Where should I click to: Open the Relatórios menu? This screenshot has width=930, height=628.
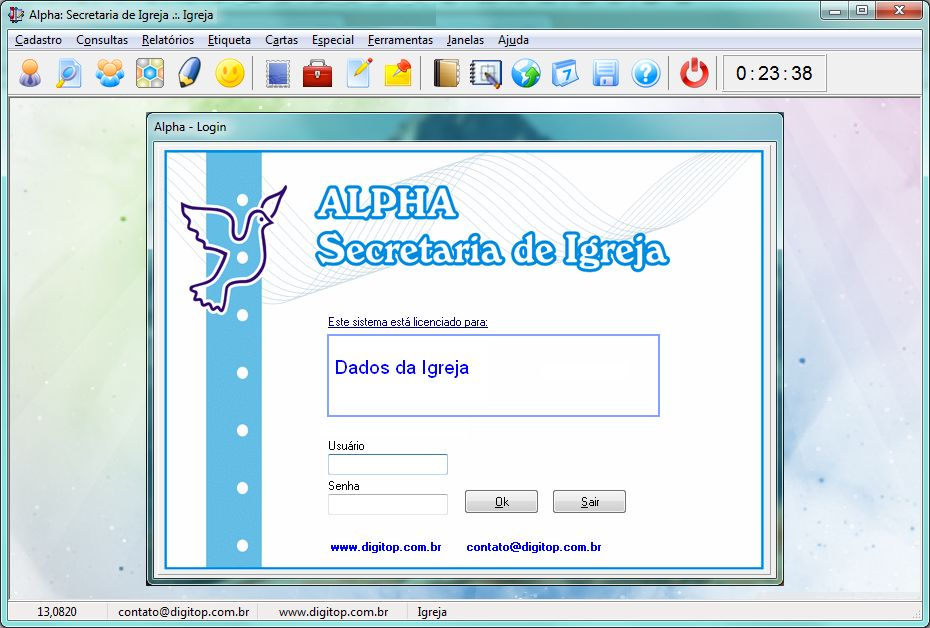coord(168,40)
